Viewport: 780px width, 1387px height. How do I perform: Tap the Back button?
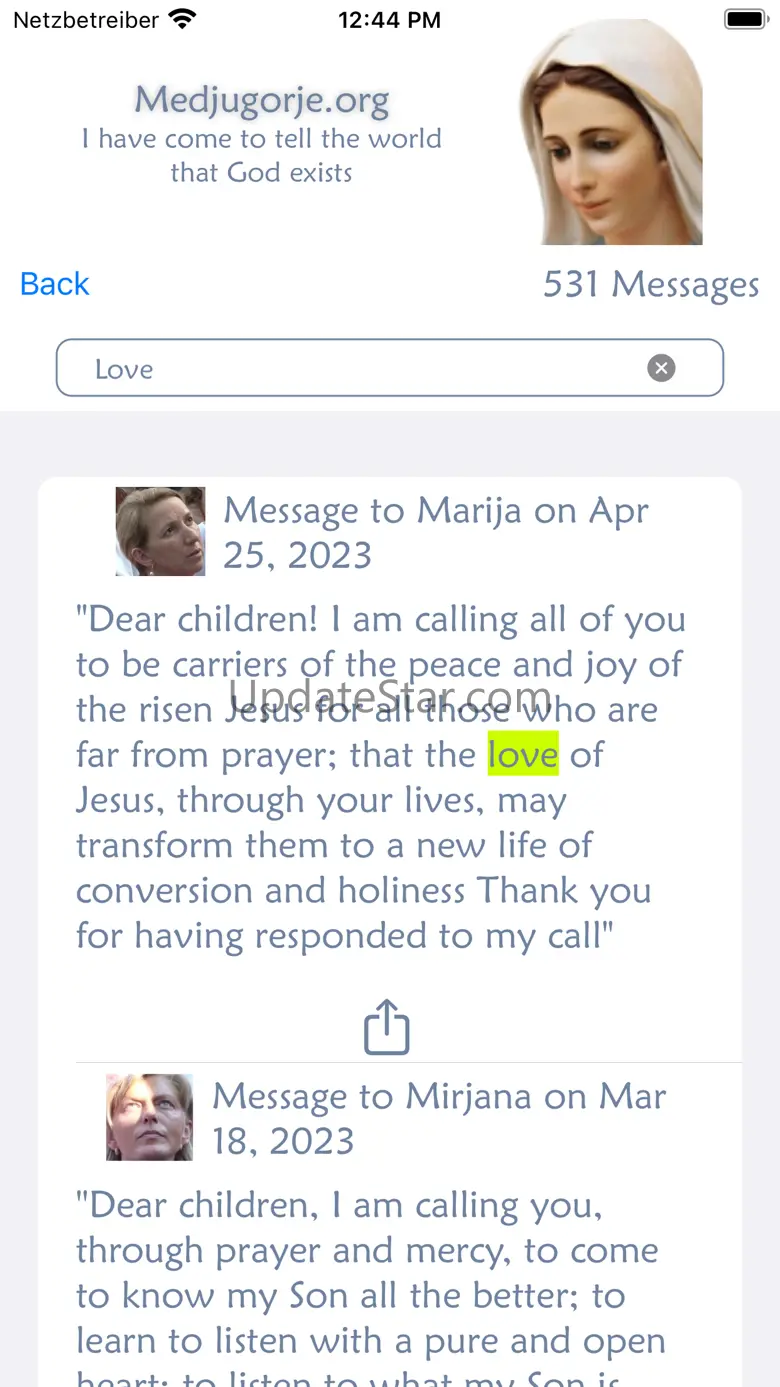[x=55, y=284]
